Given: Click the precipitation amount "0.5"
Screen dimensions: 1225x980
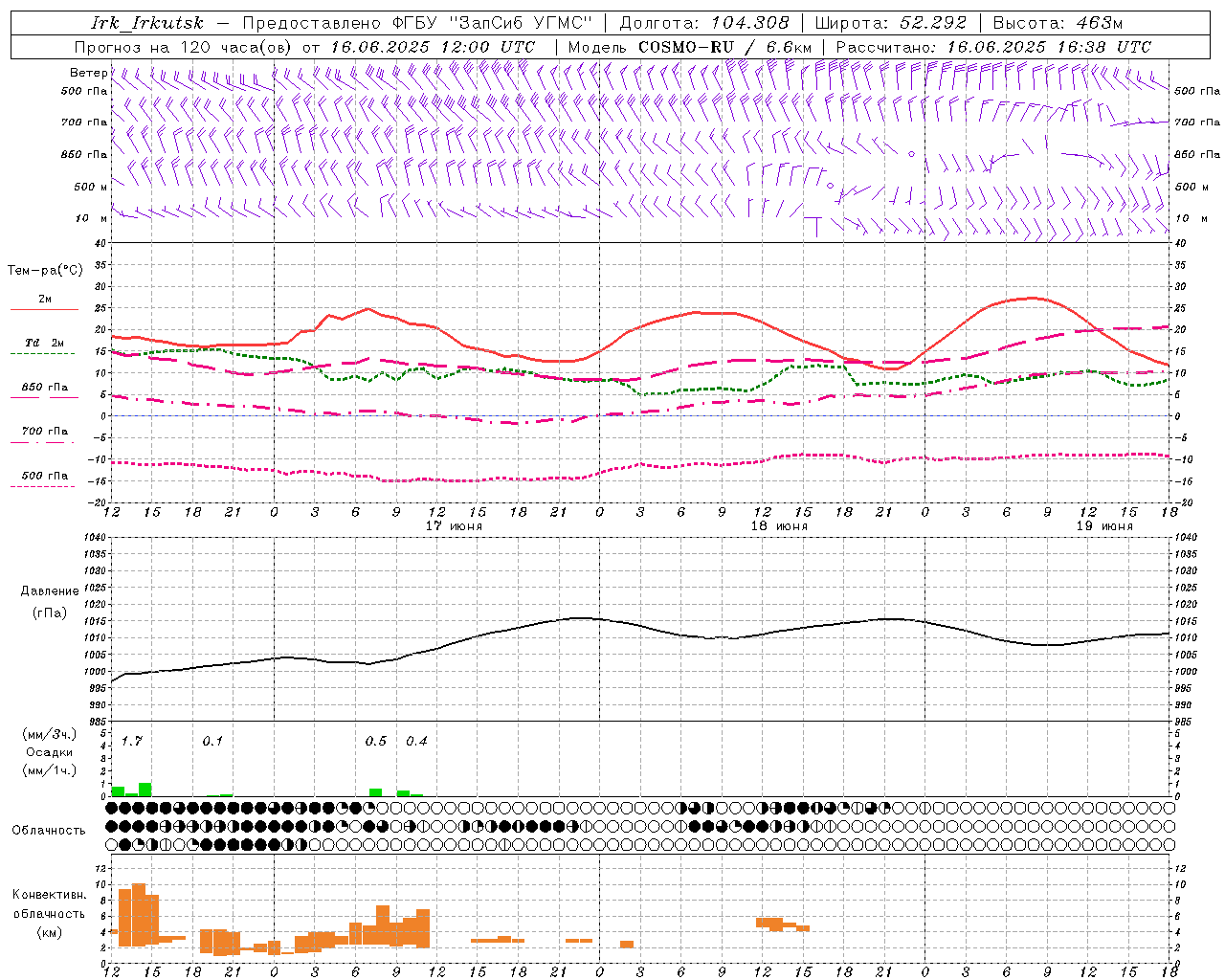Looking at the screenshot, I should 376,742.
